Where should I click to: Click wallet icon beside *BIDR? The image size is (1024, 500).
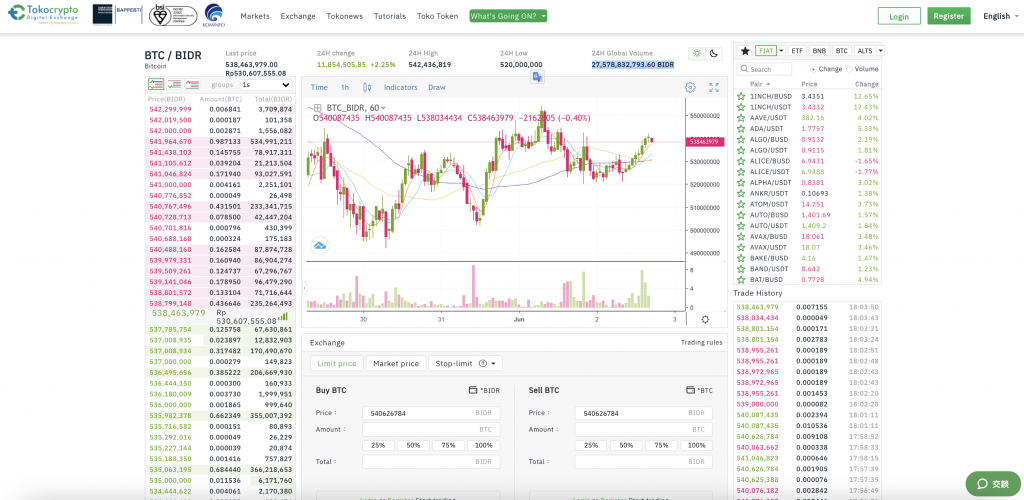[473, 390]
